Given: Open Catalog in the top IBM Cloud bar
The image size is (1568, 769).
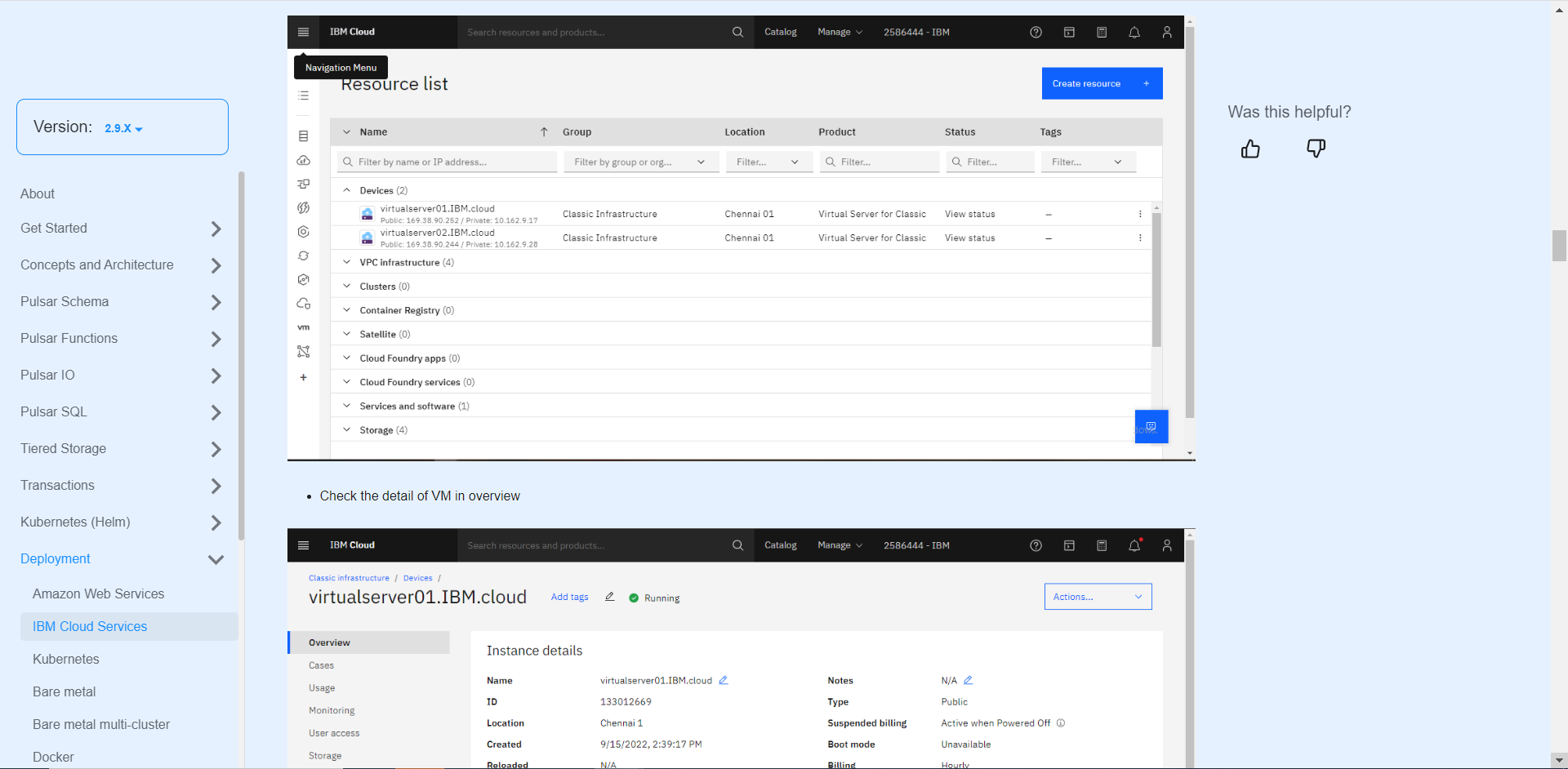Looking at the screenshot, I should [x=780, y=32].
